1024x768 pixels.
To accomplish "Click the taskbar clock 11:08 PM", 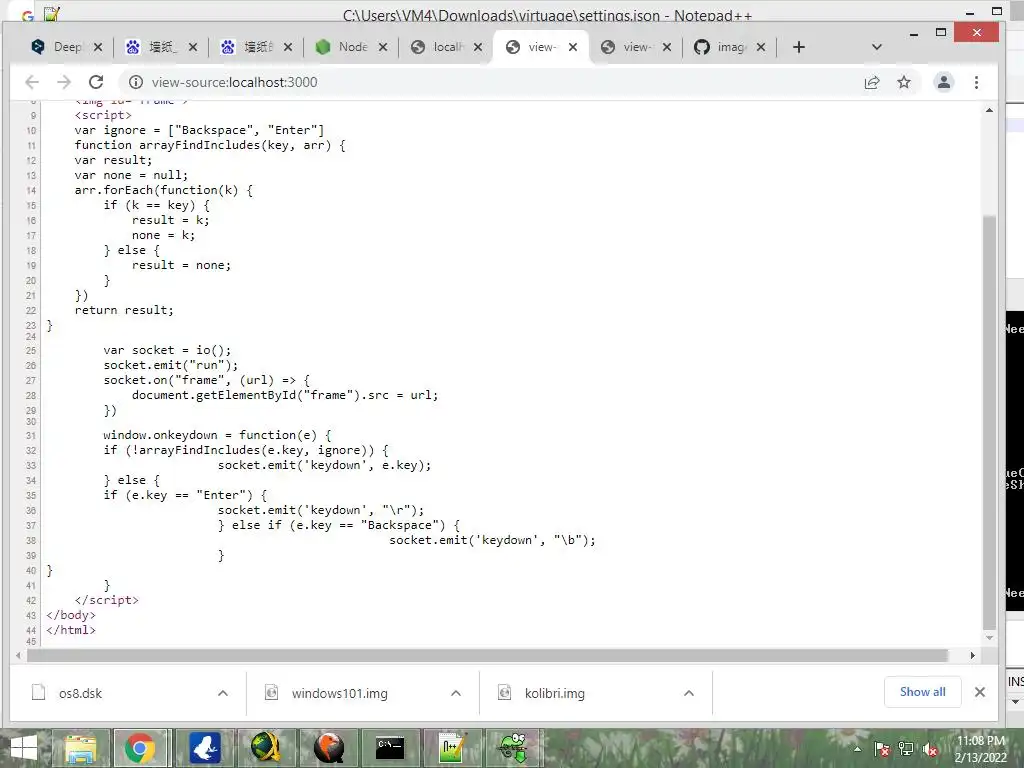I will (981, 748).
